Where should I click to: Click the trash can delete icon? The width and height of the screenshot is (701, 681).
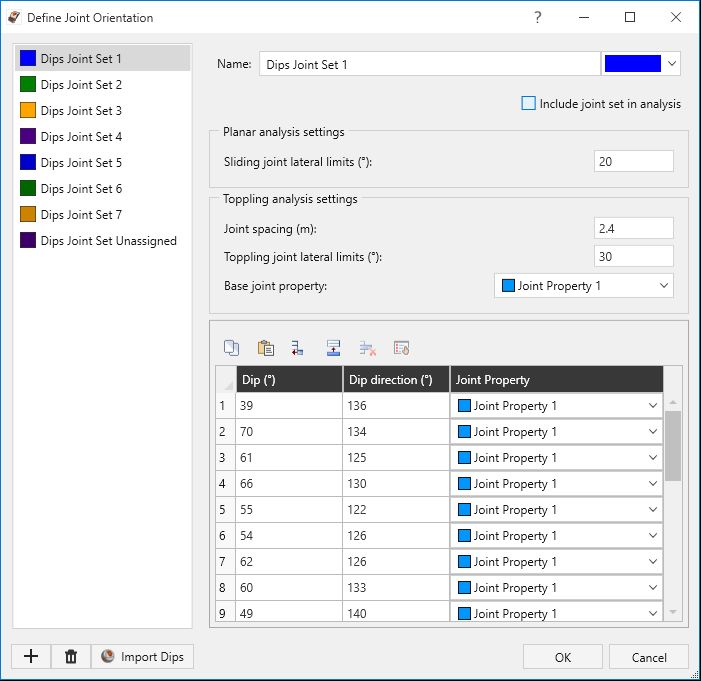(x=71, y=656)
